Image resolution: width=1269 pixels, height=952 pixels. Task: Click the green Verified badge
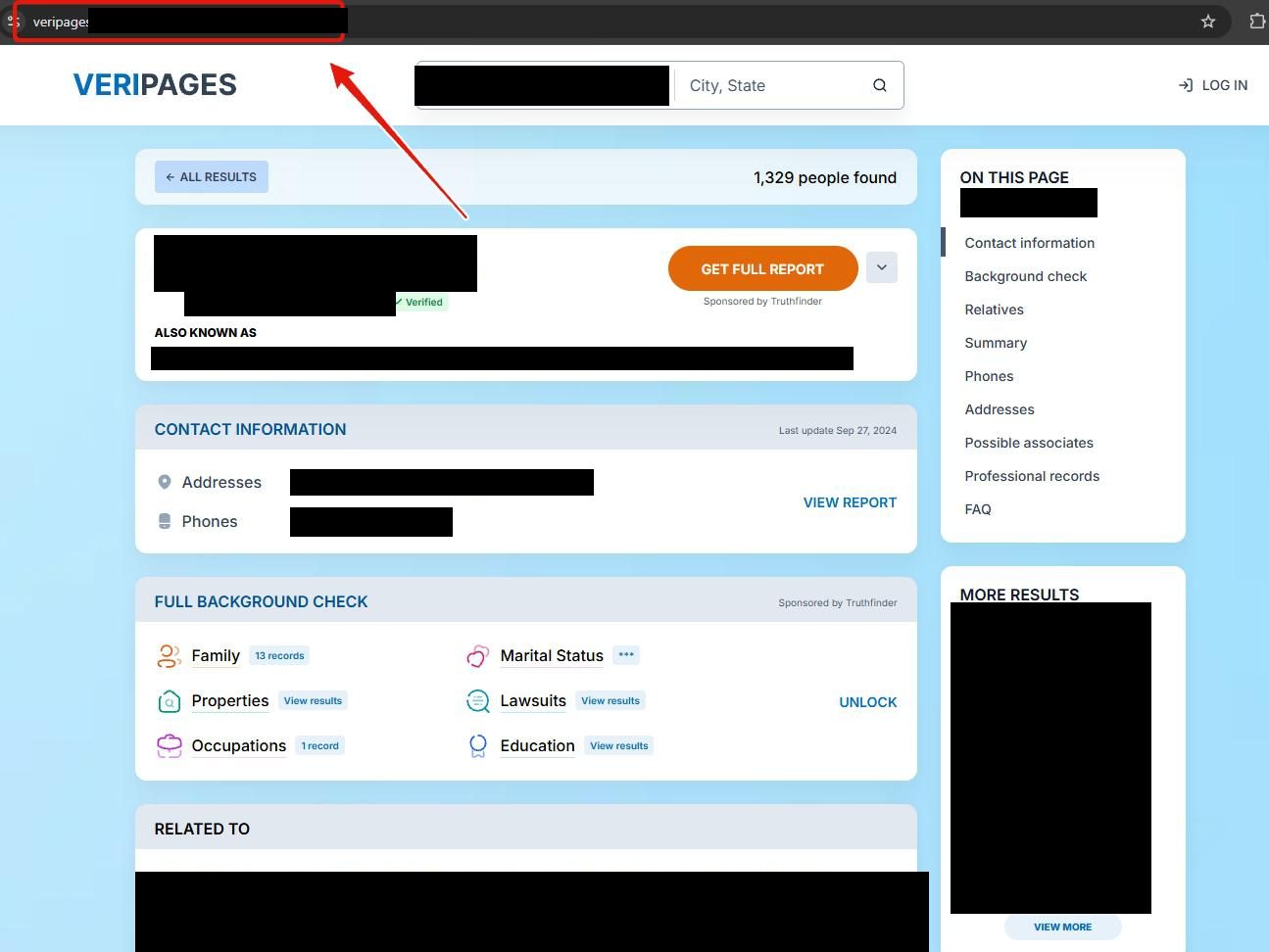(x=420, y=303)
